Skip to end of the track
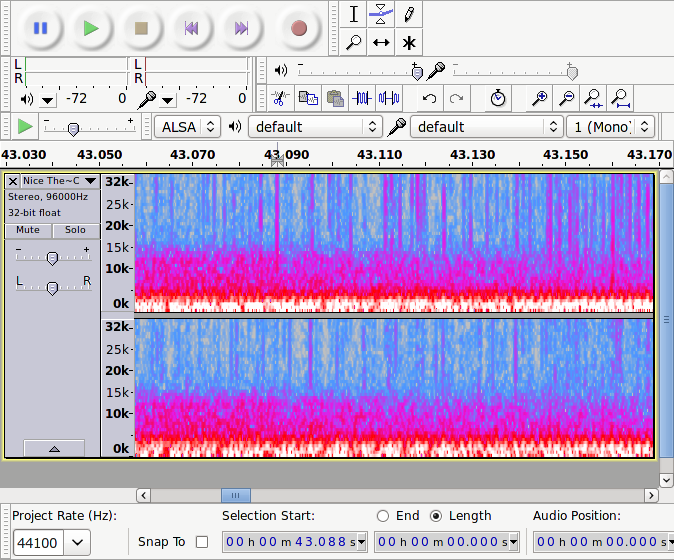674x560 pixels. coord(241,28)
